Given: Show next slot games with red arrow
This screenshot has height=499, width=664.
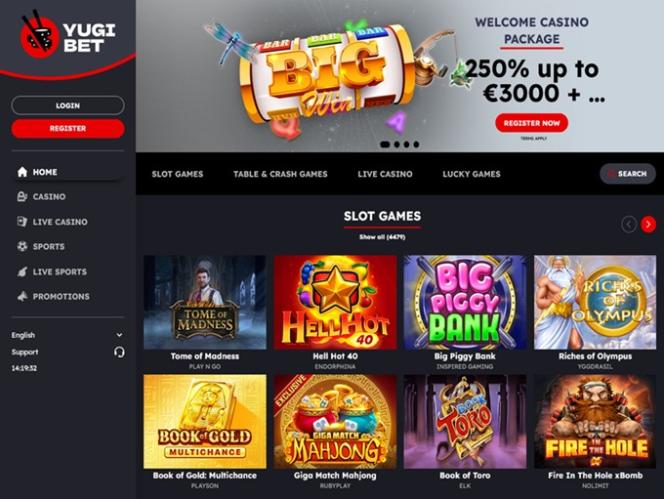Looking at the screenshot, I should 648,224.
